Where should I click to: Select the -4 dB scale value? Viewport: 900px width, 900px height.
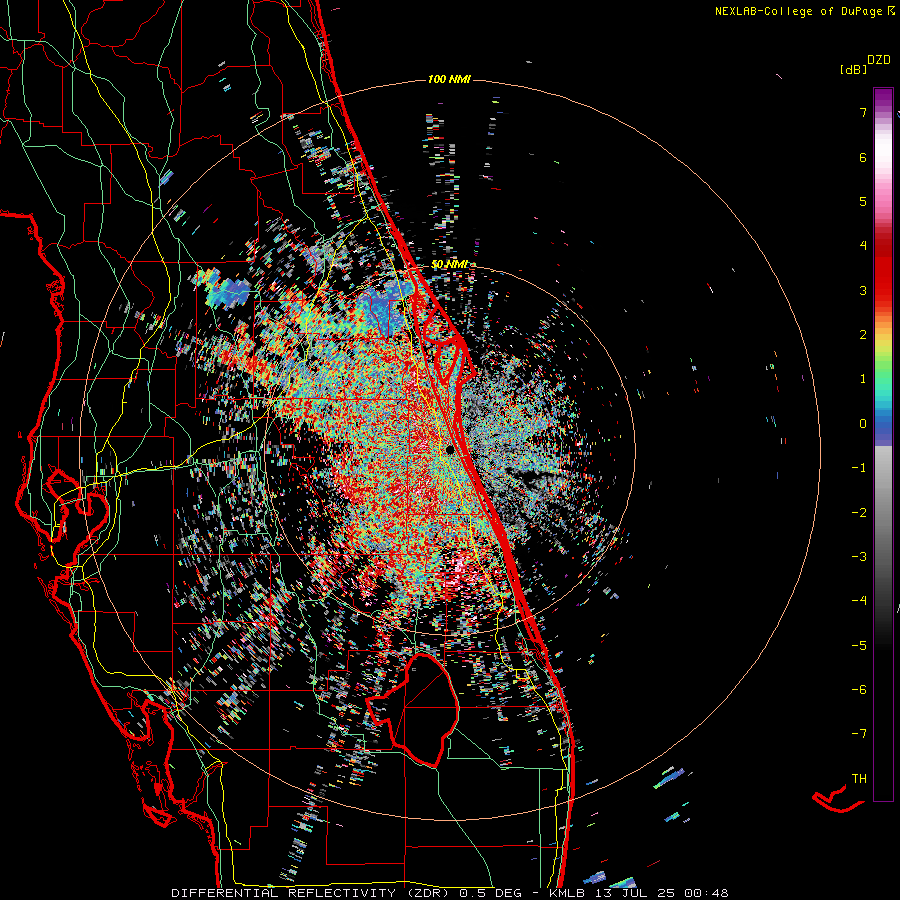[859, 601]
